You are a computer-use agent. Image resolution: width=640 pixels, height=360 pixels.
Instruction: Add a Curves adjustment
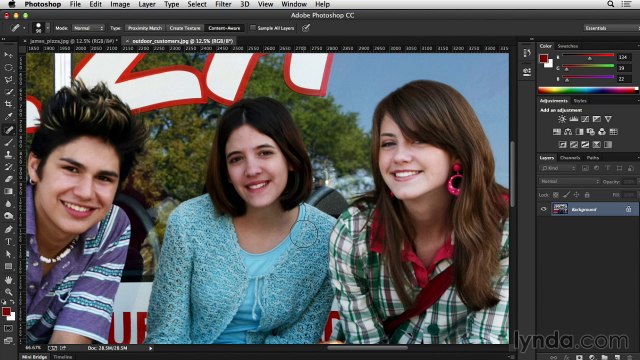[x=585, y=119]
